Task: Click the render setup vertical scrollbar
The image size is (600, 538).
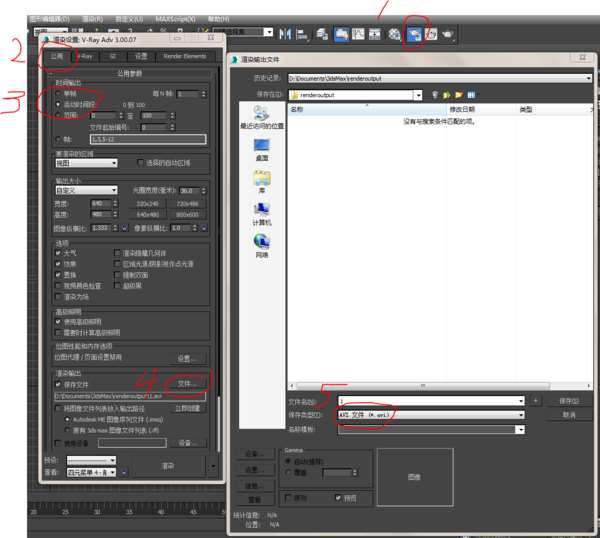Action: tap(218, 424)
